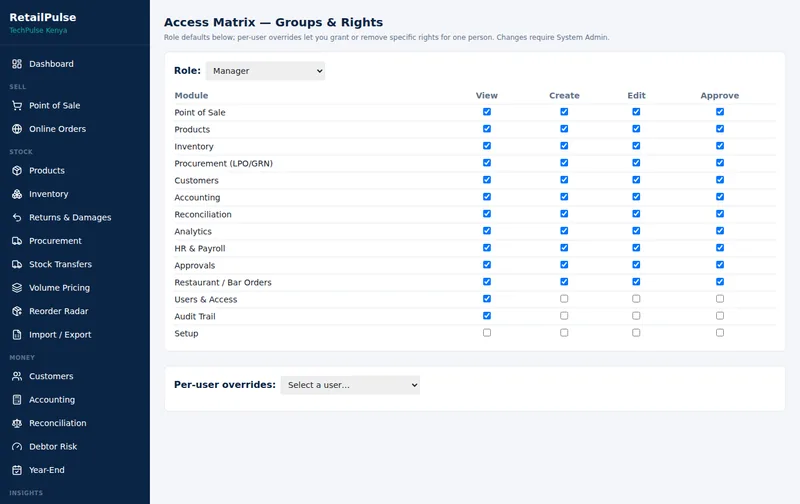Uncheck View for Approvals module
This screenshot has width=800, height=504.
tap(487, 265)
